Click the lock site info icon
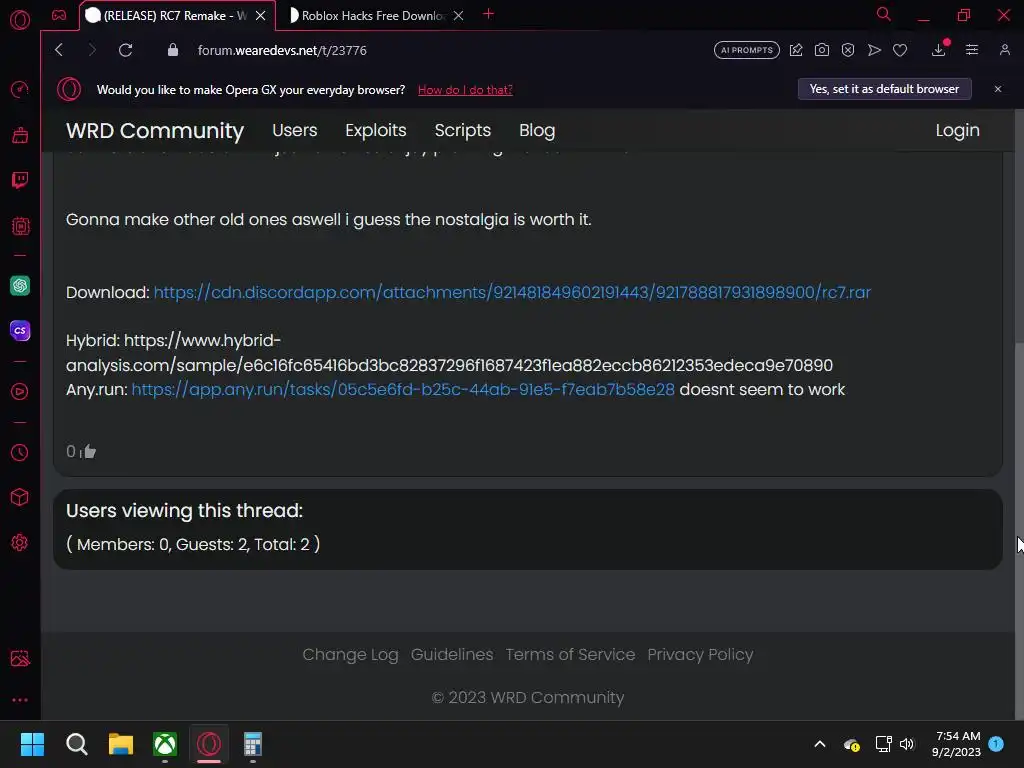1024x768 pixels. click(172, 50)
